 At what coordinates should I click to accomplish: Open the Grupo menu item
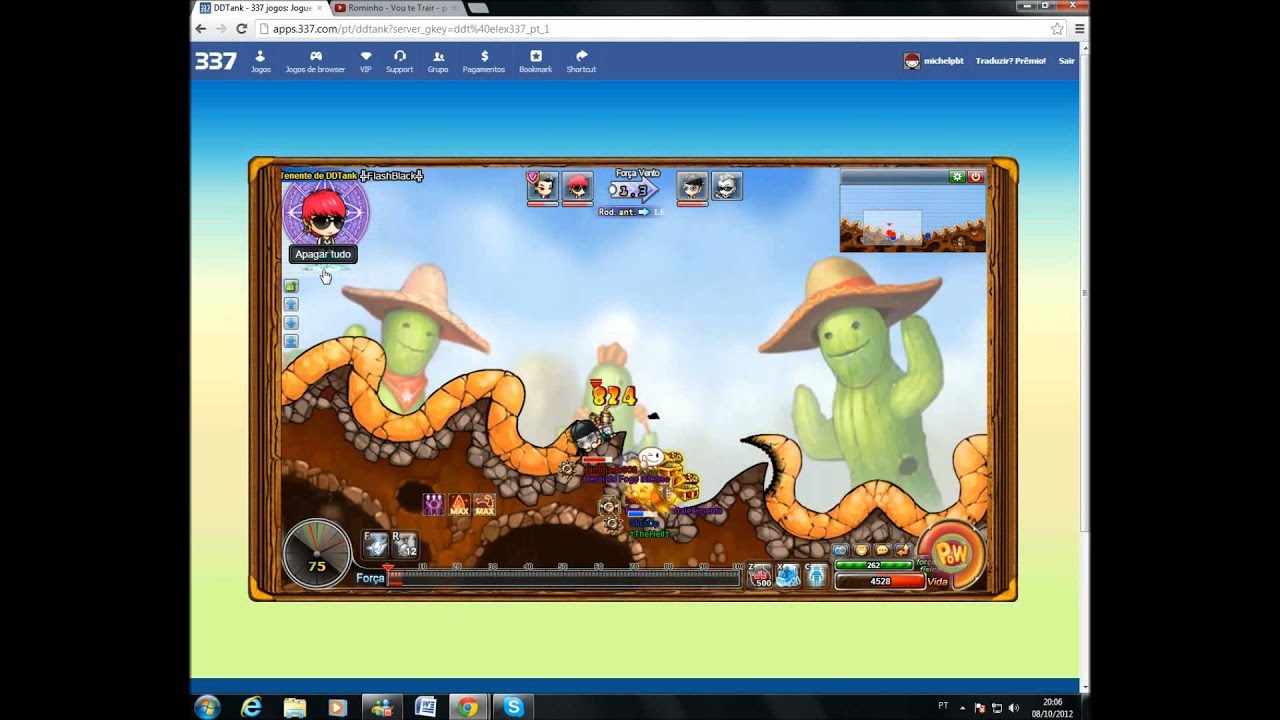pyautogui.click(x=438, y=62)
